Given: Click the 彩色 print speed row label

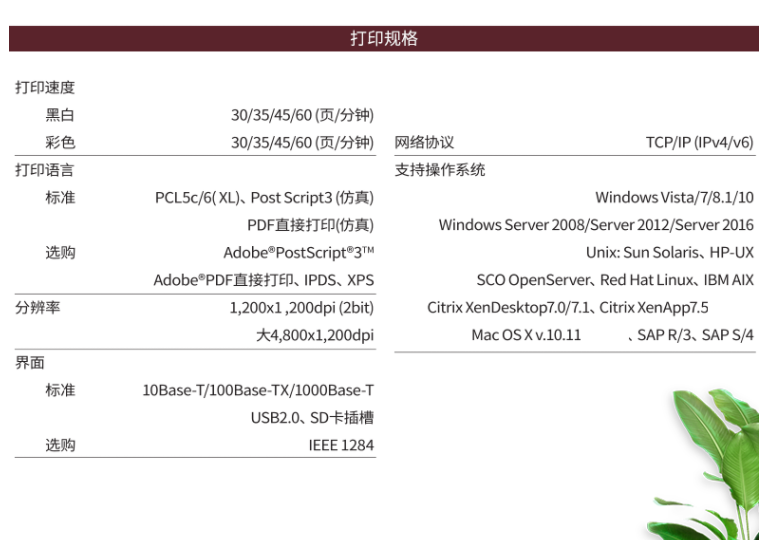Looking at the screenshot, I should coord(60,143).
